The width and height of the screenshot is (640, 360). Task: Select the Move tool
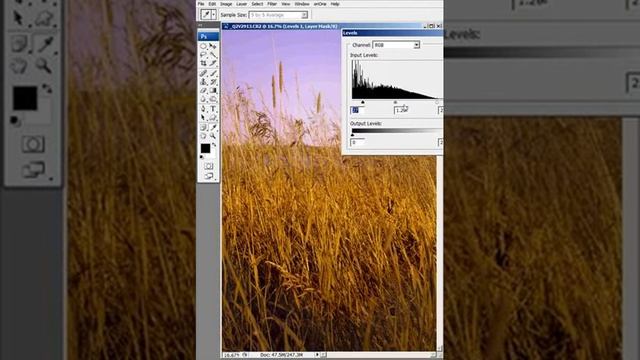[213, 46]
